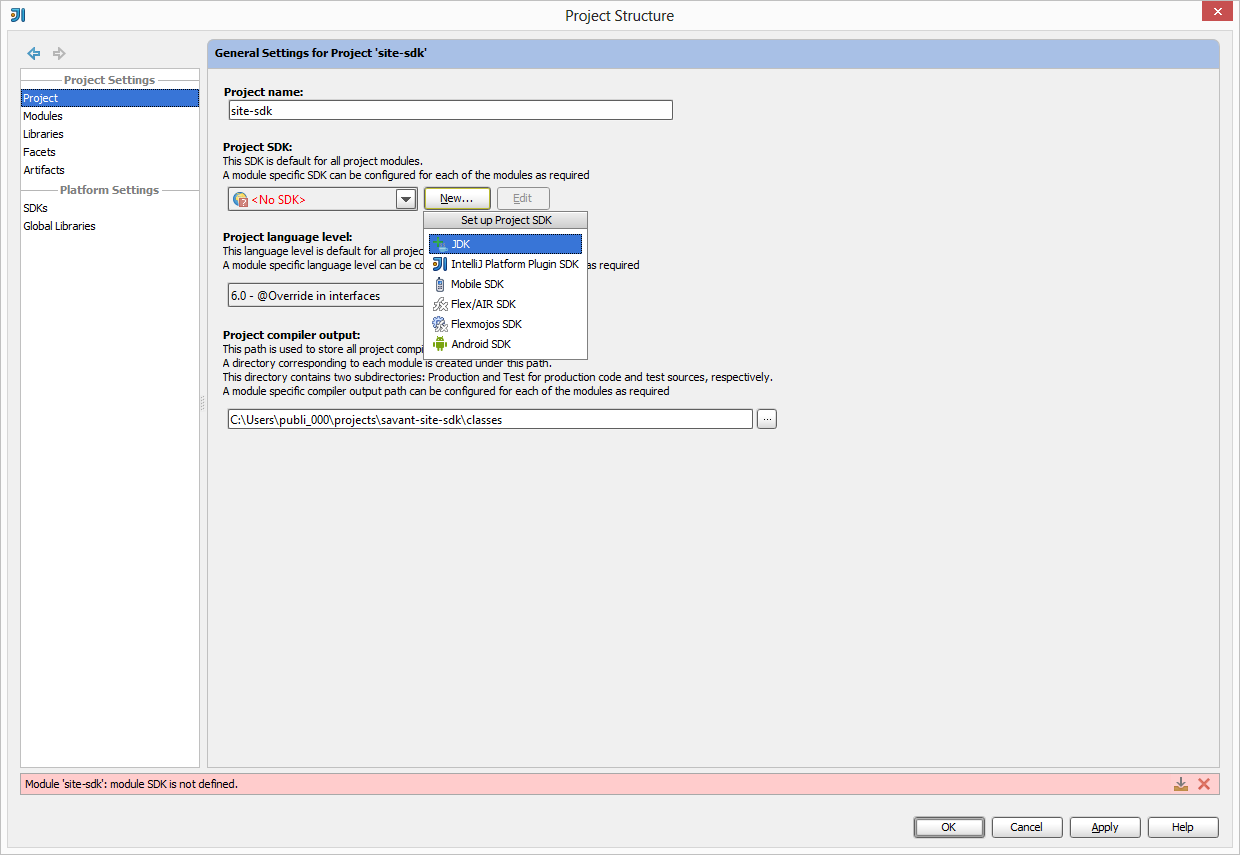Click the JDK icon in popup
Screen dimensions: 1240x855
click(440, 244)
